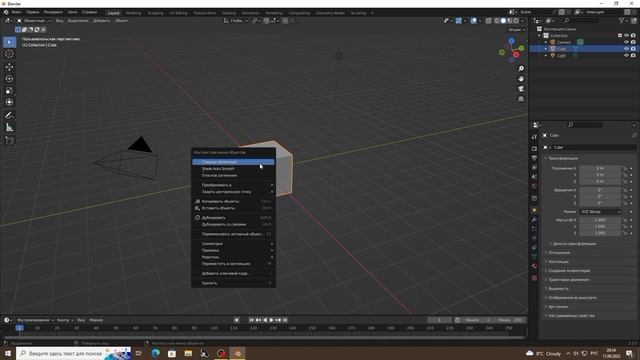Open the Кеинг popover in timeline
Screen dimensions: 640x360
tap(64, 320)
